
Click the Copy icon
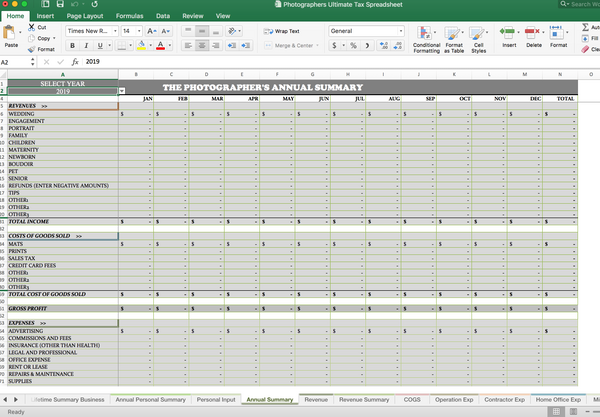(x=31, y=38)
